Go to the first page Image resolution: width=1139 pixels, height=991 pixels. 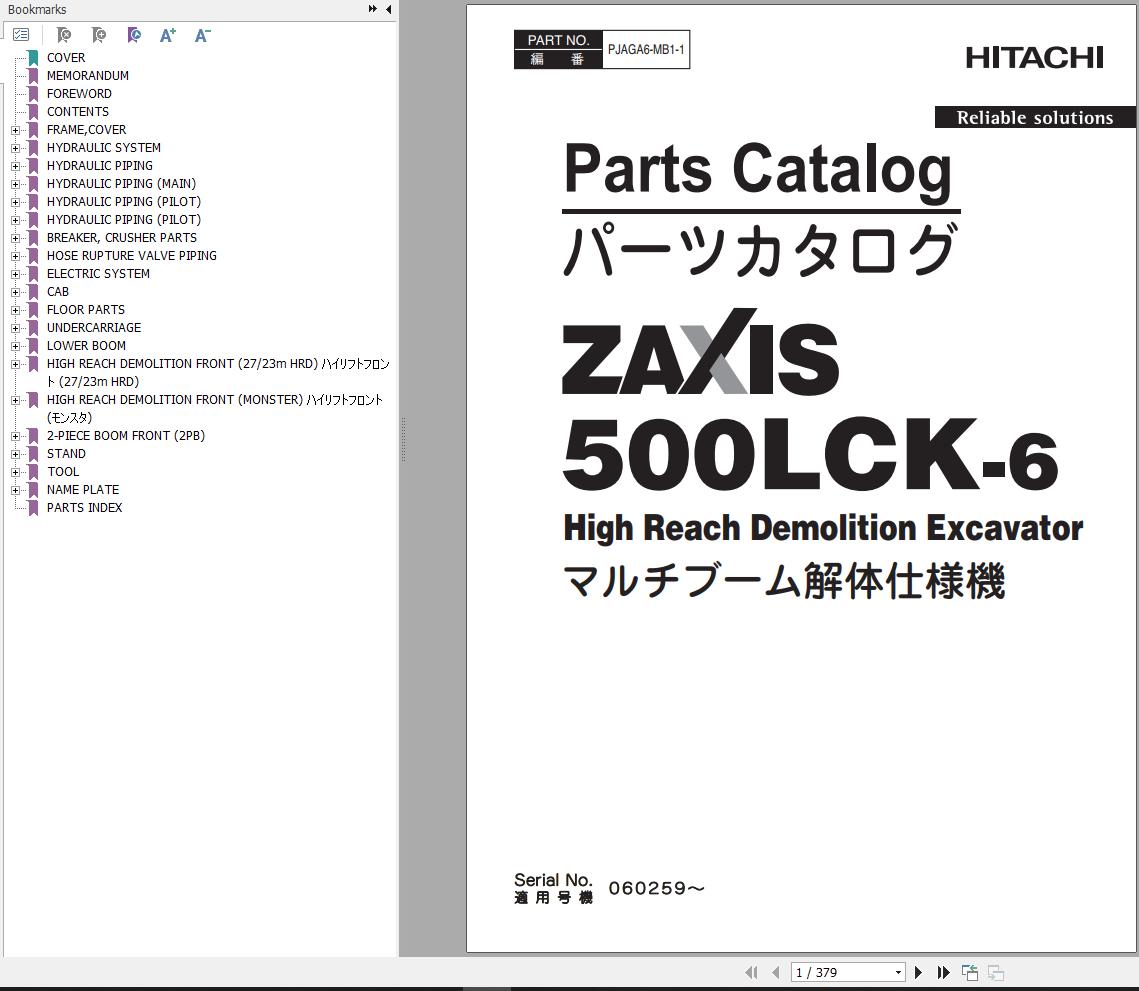tap(752, 972)
